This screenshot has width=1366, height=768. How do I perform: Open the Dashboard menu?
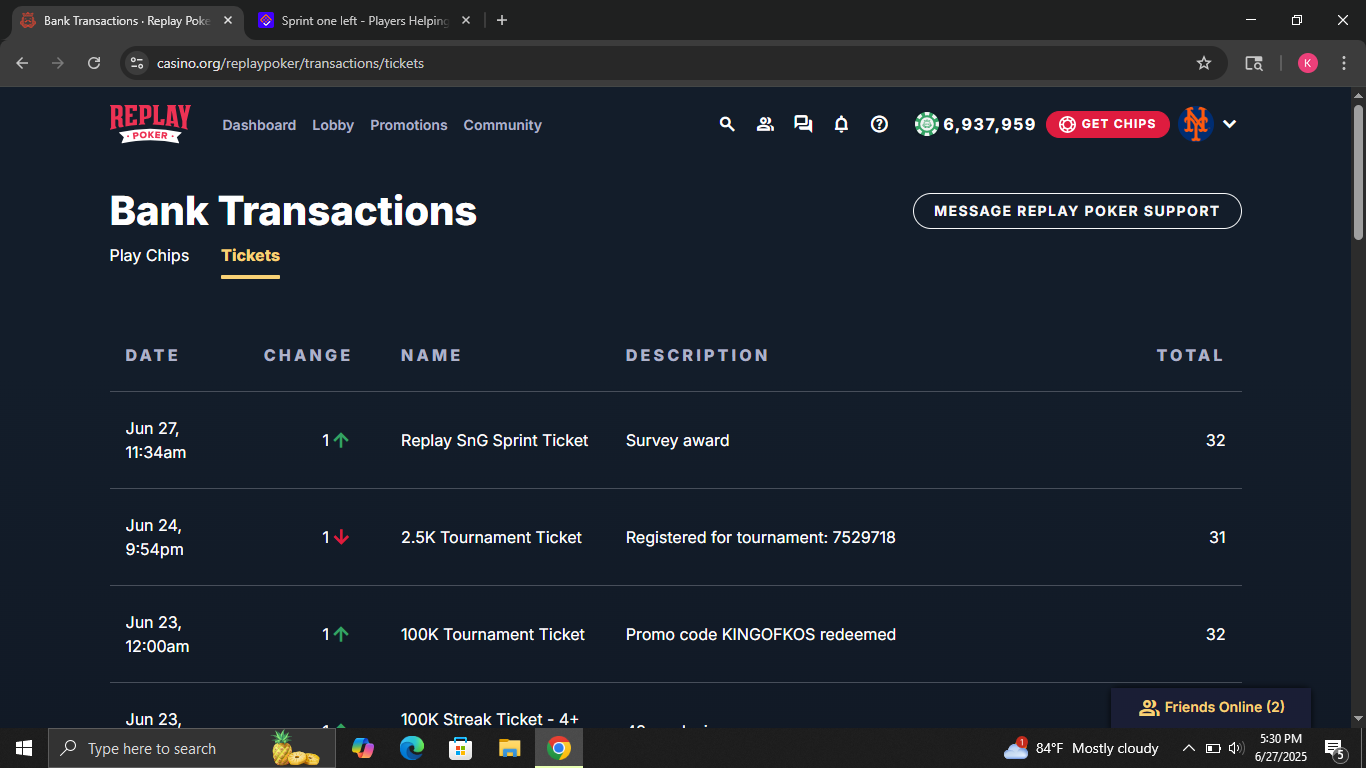[259, 125]
